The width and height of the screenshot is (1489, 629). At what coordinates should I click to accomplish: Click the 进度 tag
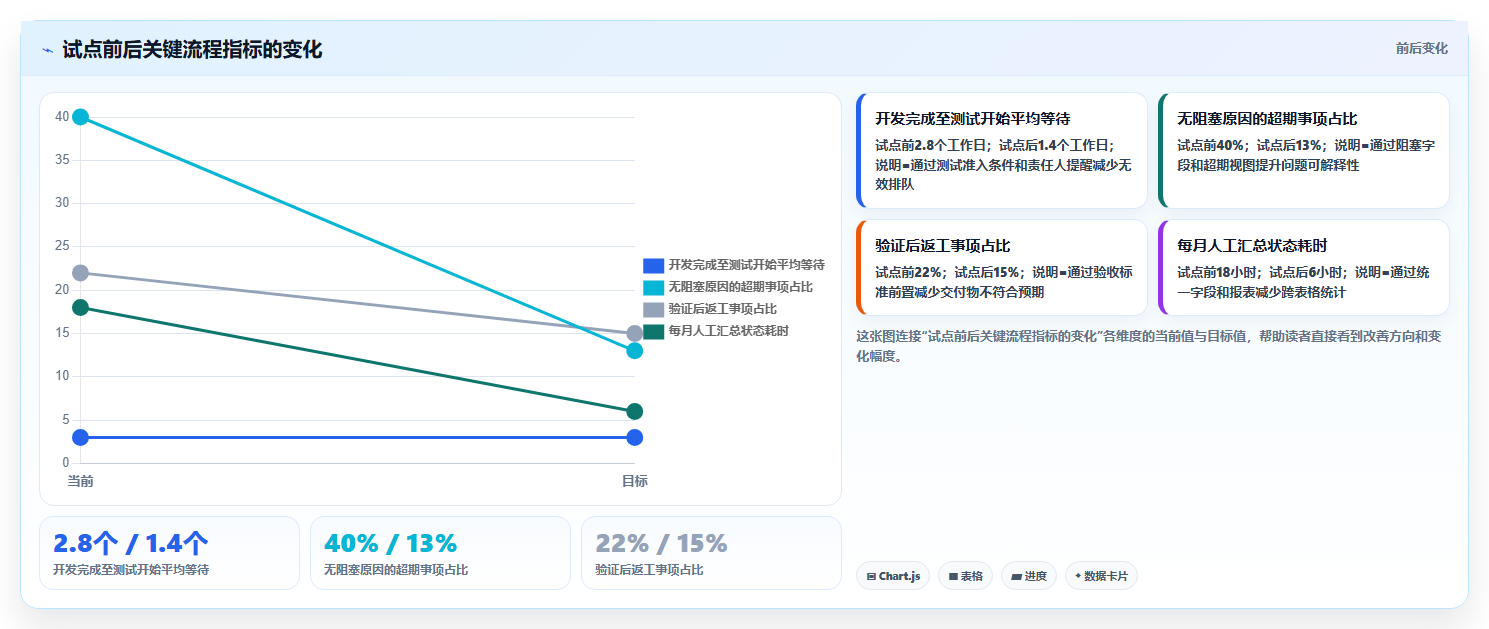pyautogui.click(x=1029, y=576)
